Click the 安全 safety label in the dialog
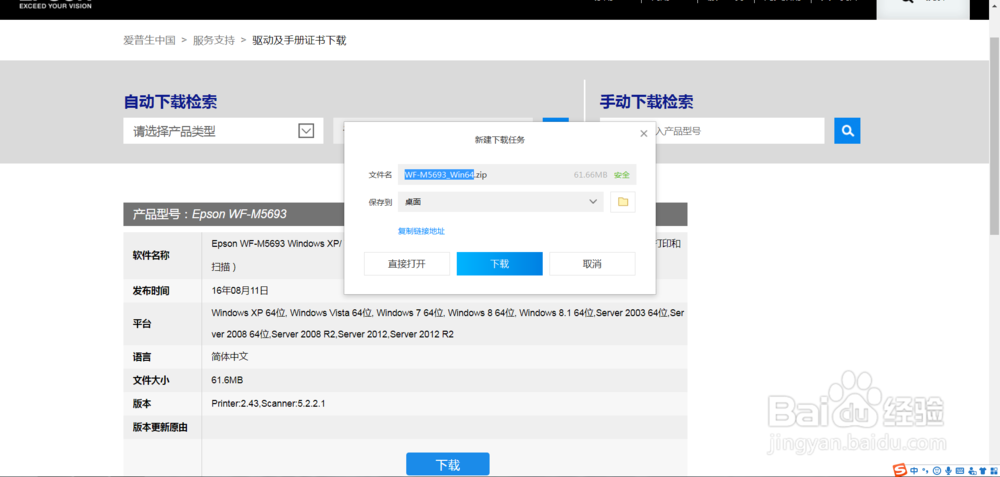The image size is (1000, 477). [x=621, y=175]
